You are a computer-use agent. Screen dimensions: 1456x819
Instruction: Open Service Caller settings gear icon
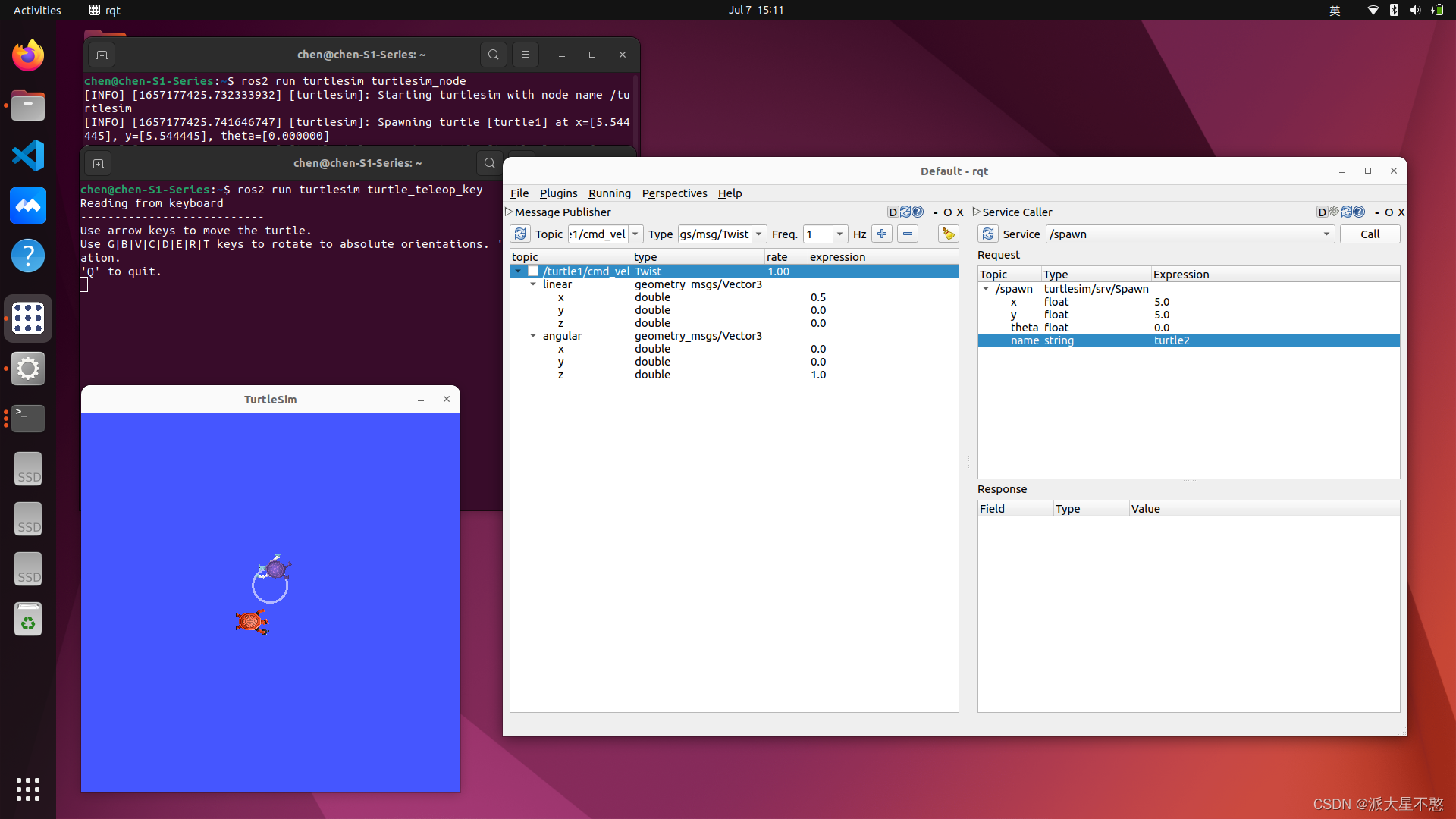(1335, 212)
